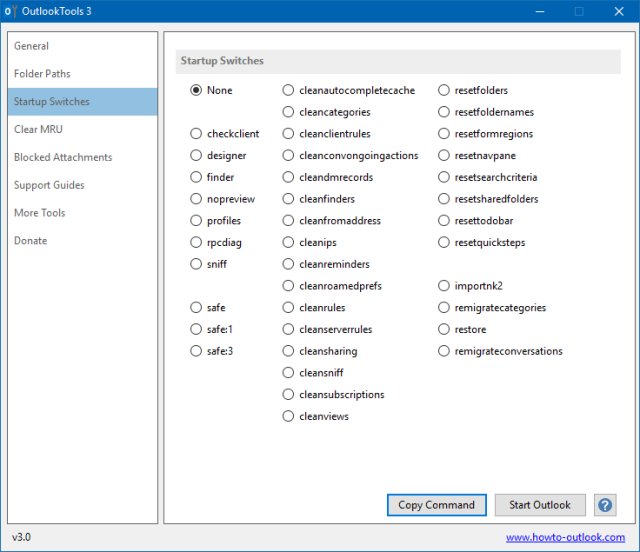Choose the safe startup switch
640x552 pixels.
(x=196, y=308)
